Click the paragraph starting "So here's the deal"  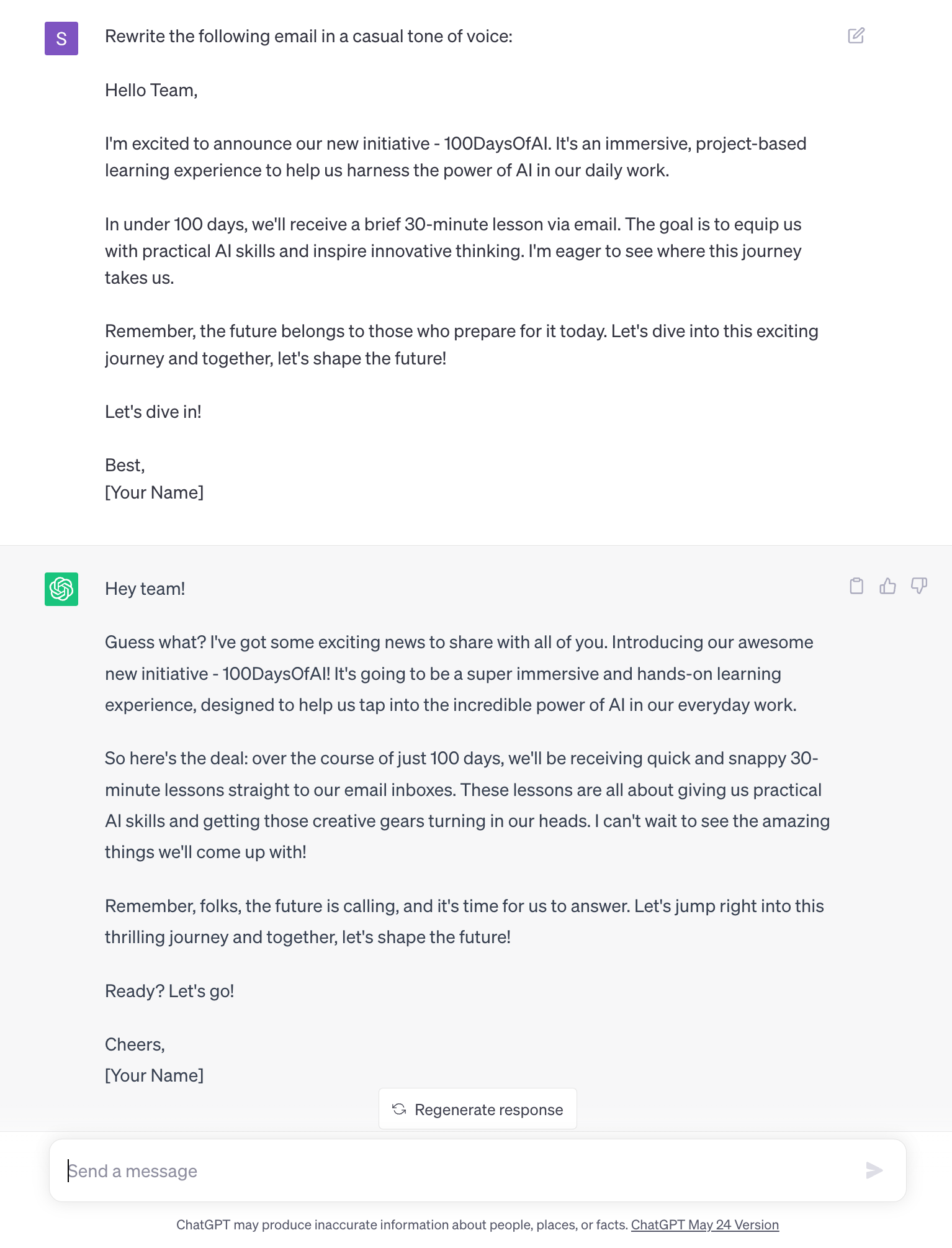(x=465, y=805)
